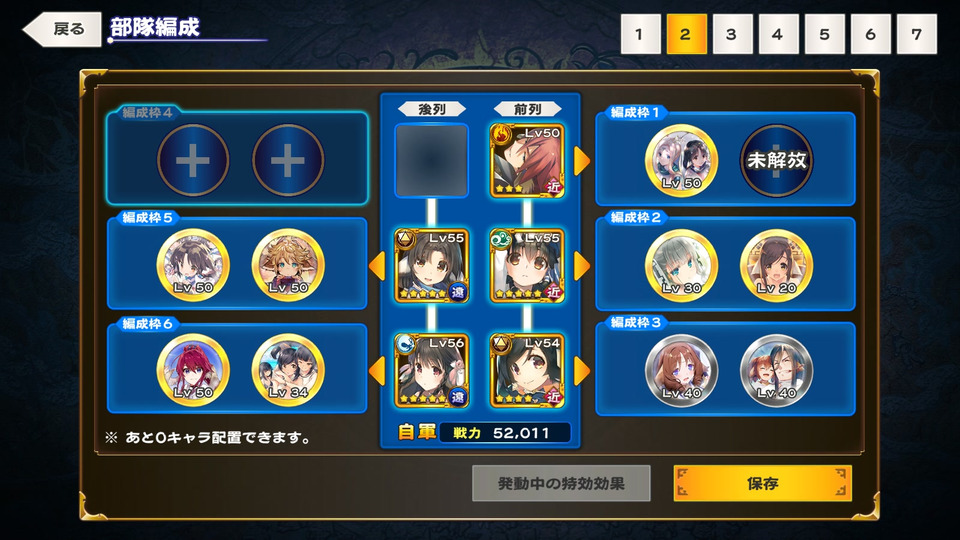This screenshot has height=540, width=960.
Task: Switch to party tab 7
Action: [x=917, y=34]
